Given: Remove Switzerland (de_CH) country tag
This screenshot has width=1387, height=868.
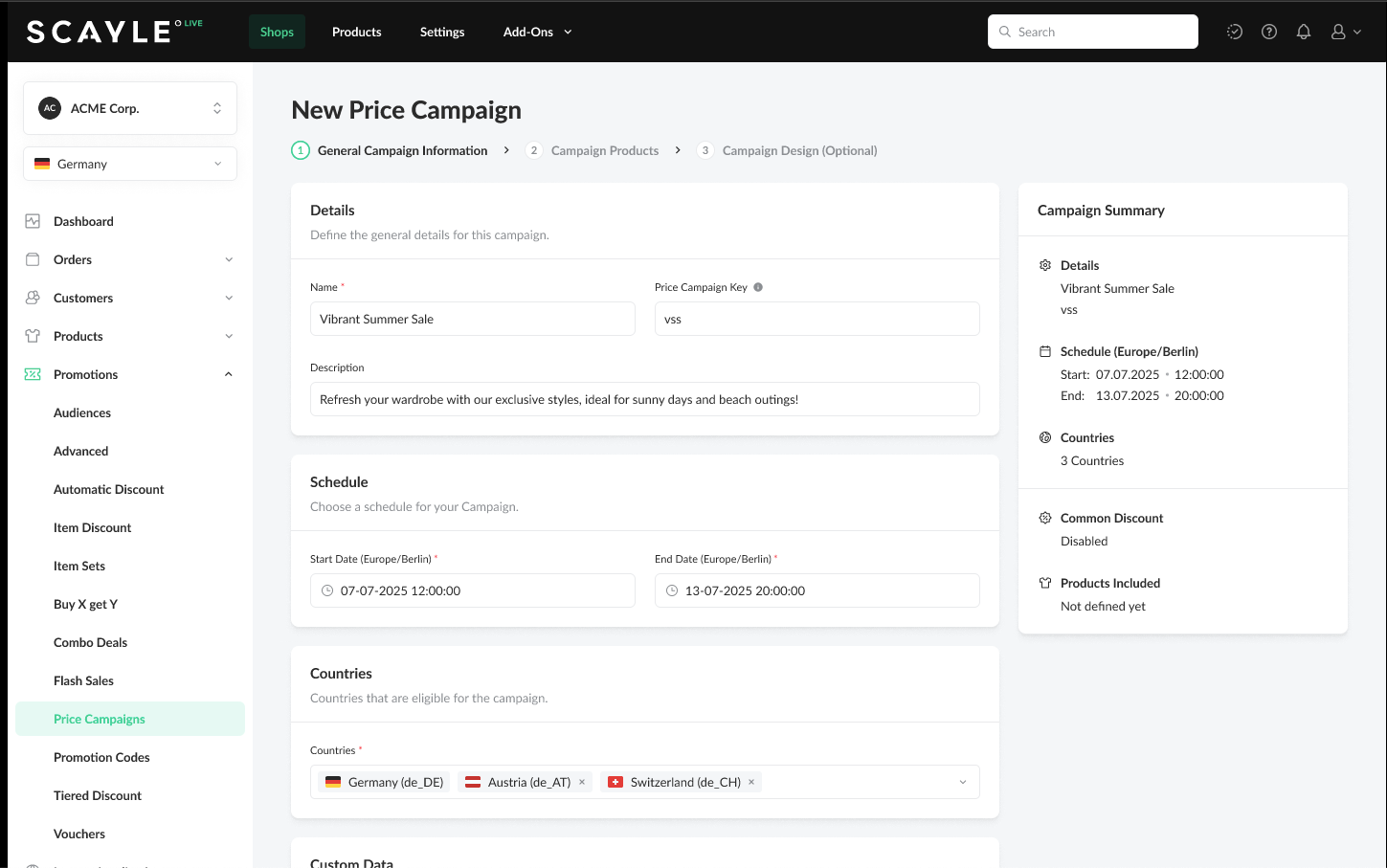Looking at the screenshot, I should click(x=751, y=782).
